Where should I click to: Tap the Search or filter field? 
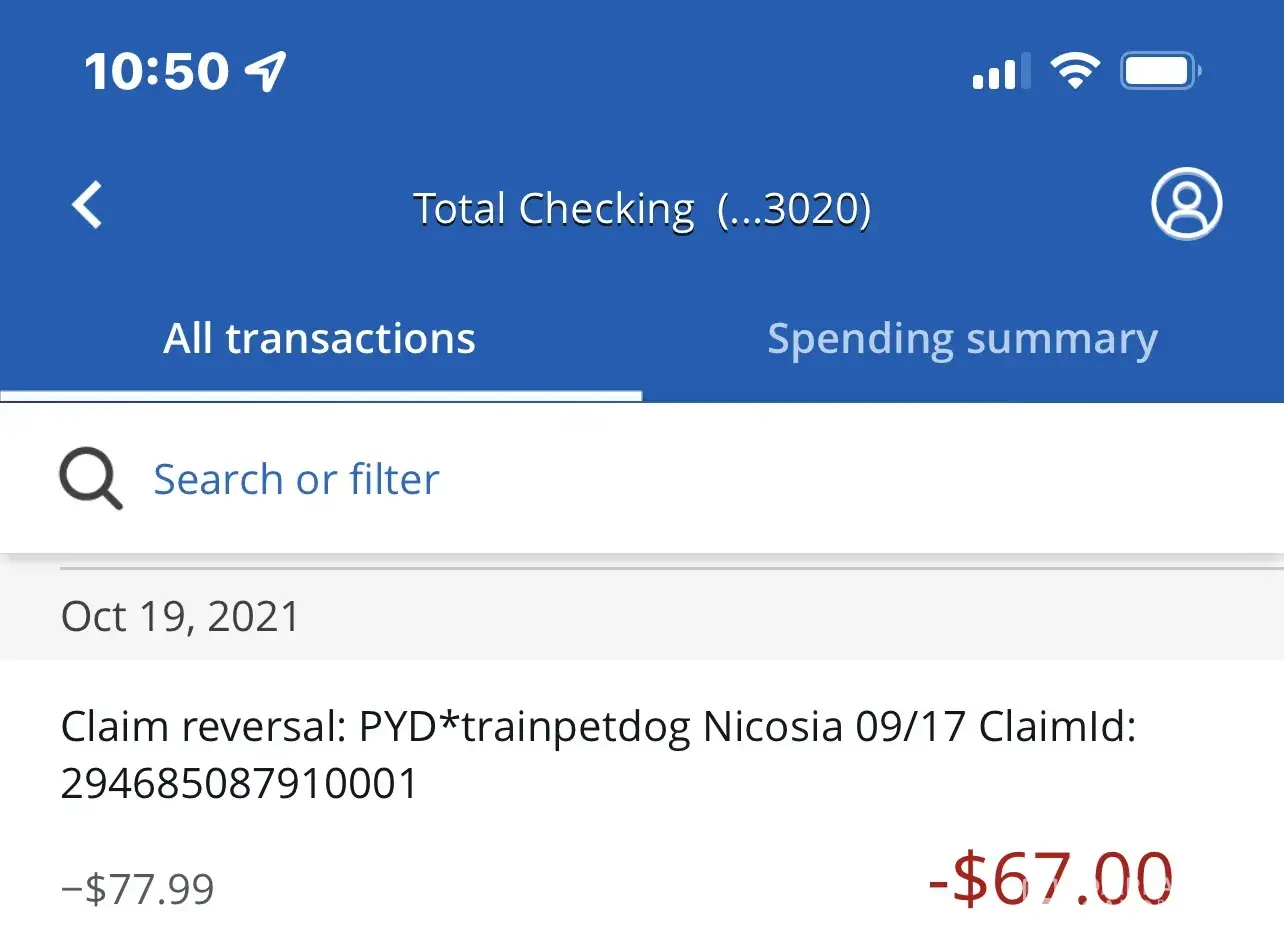click(x=296, y=480)
